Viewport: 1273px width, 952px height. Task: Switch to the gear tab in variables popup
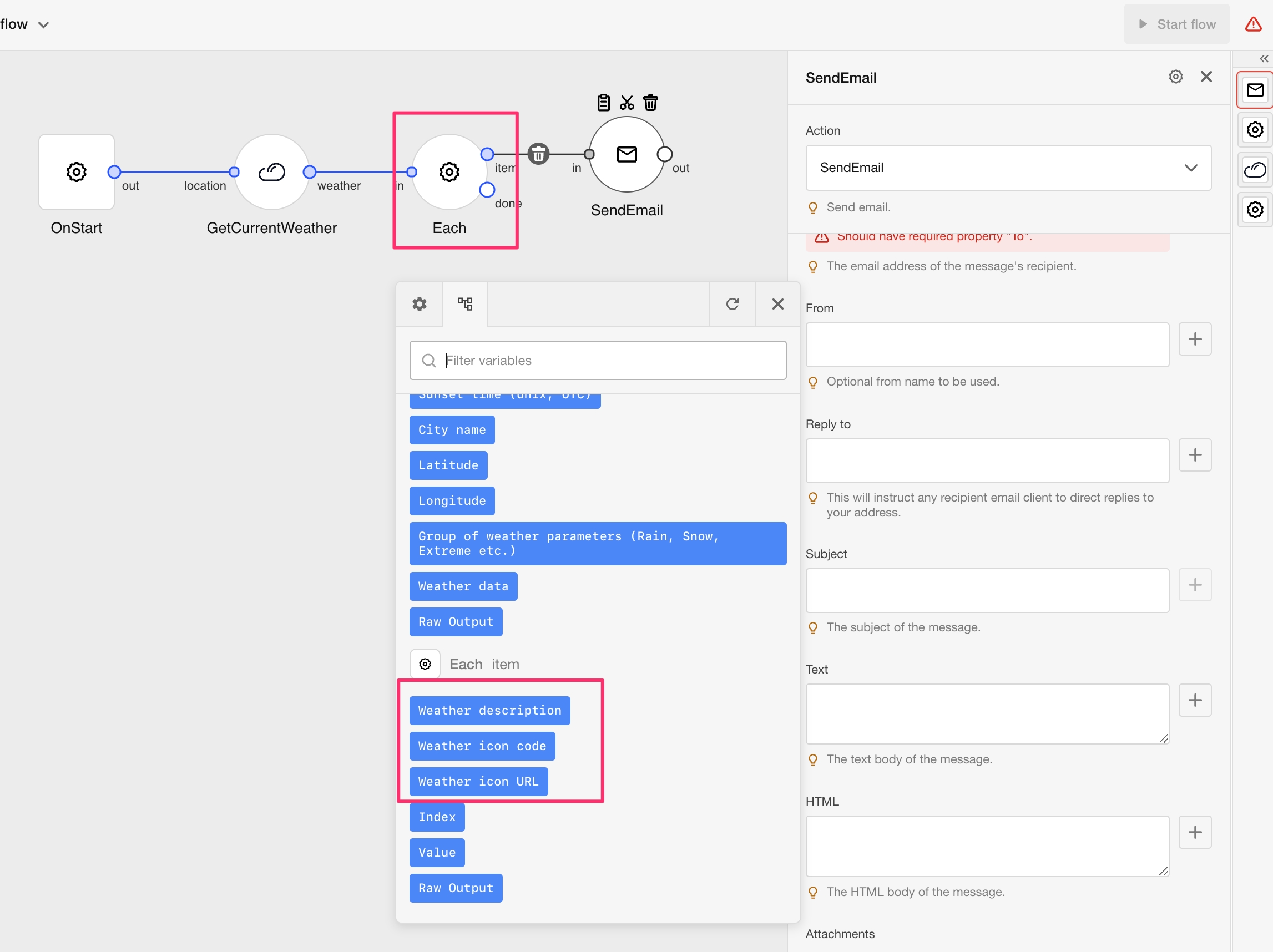(x=419, y=303)
